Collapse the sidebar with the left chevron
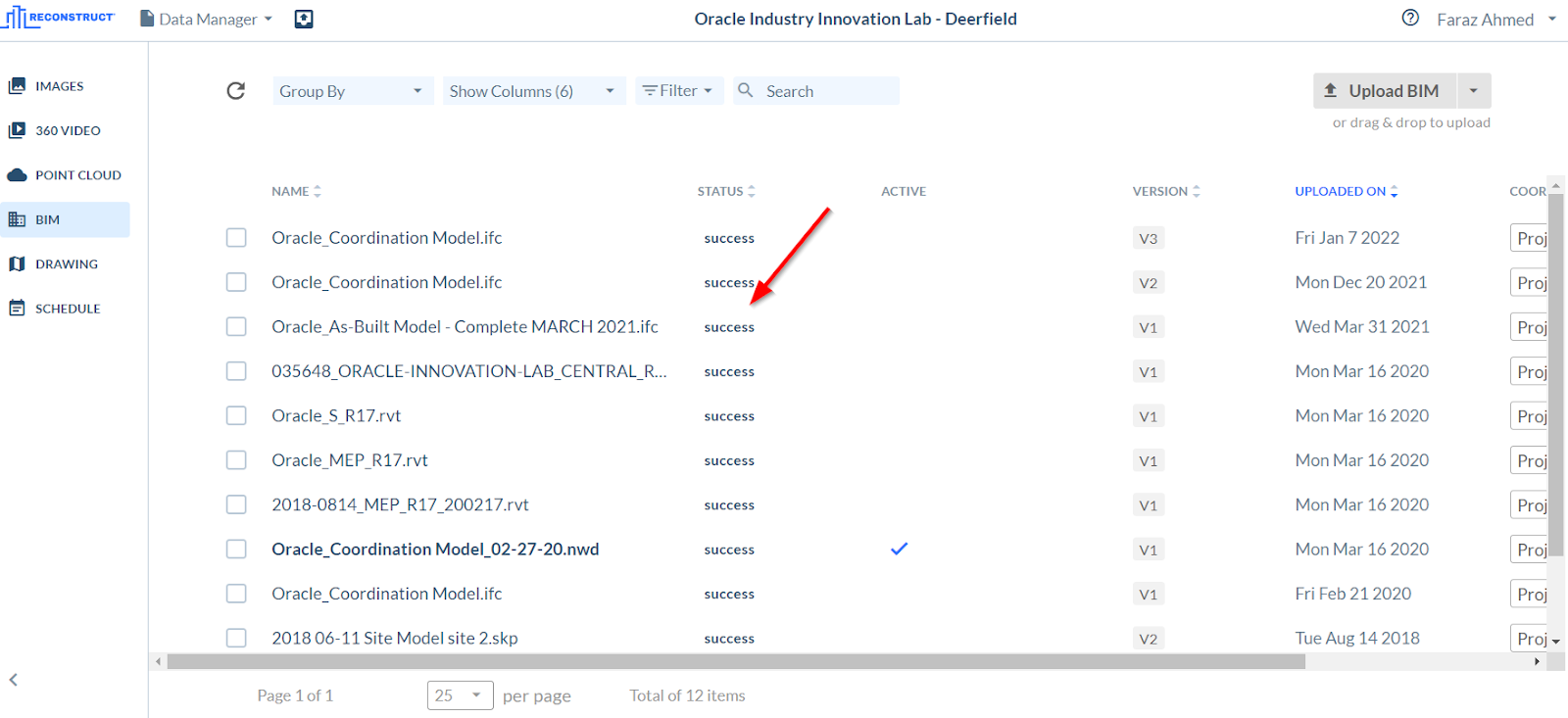This screenshot has width=1568, height=718. (x=14, y=680)
